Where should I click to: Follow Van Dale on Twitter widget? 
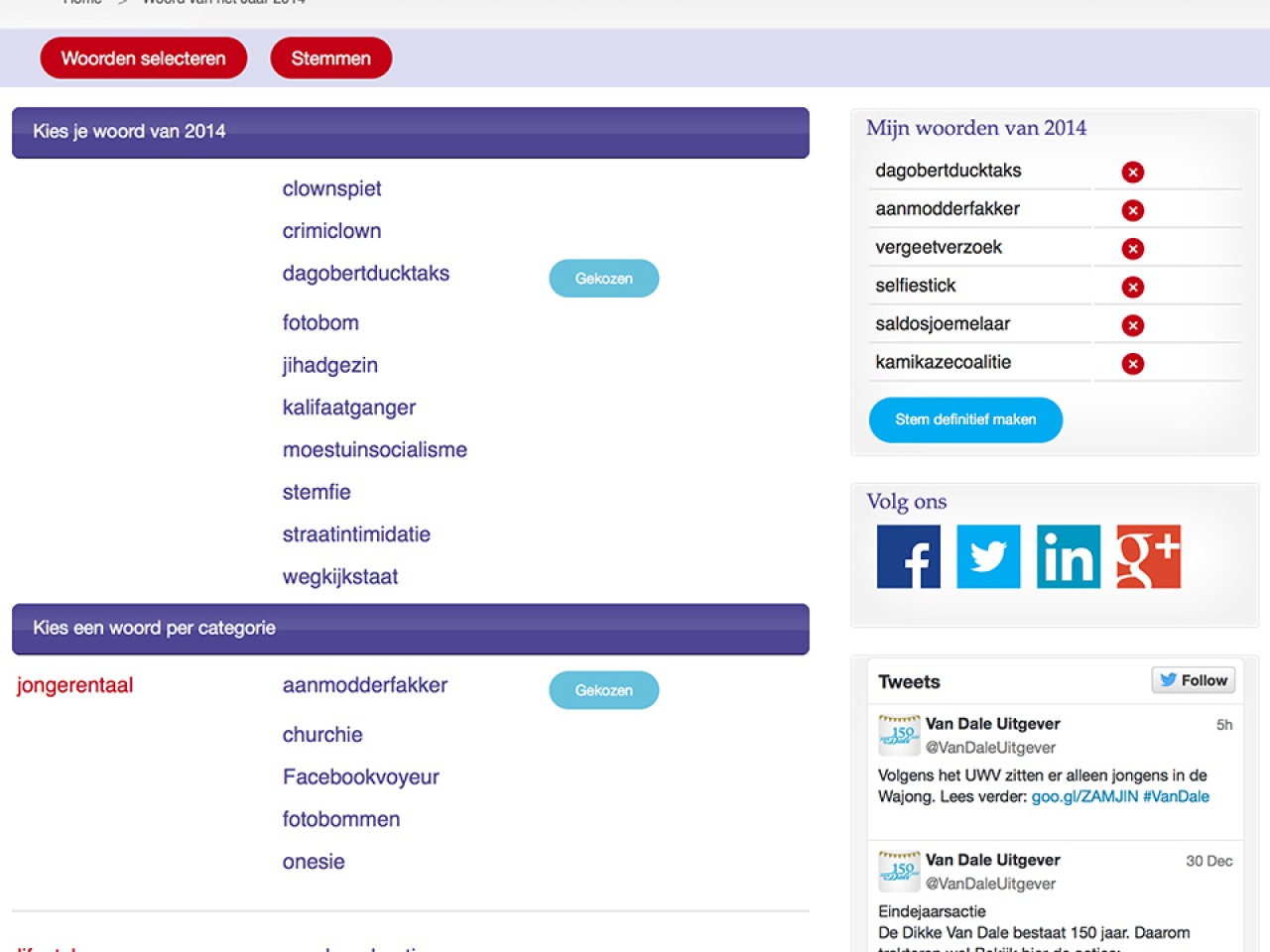[1193, 680]
